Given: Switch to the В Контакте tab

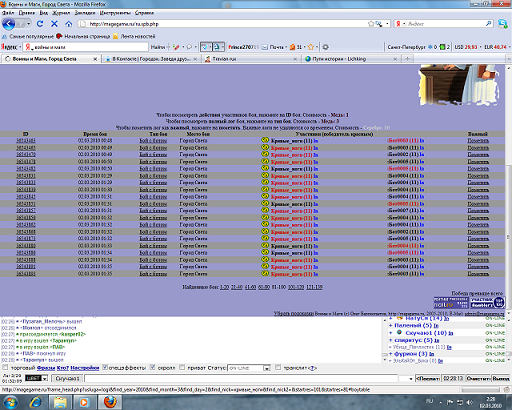Looking at the screenshot, I should (151, 59).
